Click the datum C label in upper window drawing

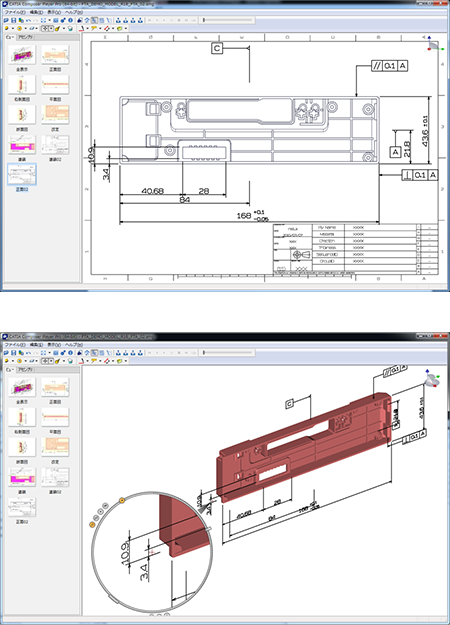(x=217, y=49)
